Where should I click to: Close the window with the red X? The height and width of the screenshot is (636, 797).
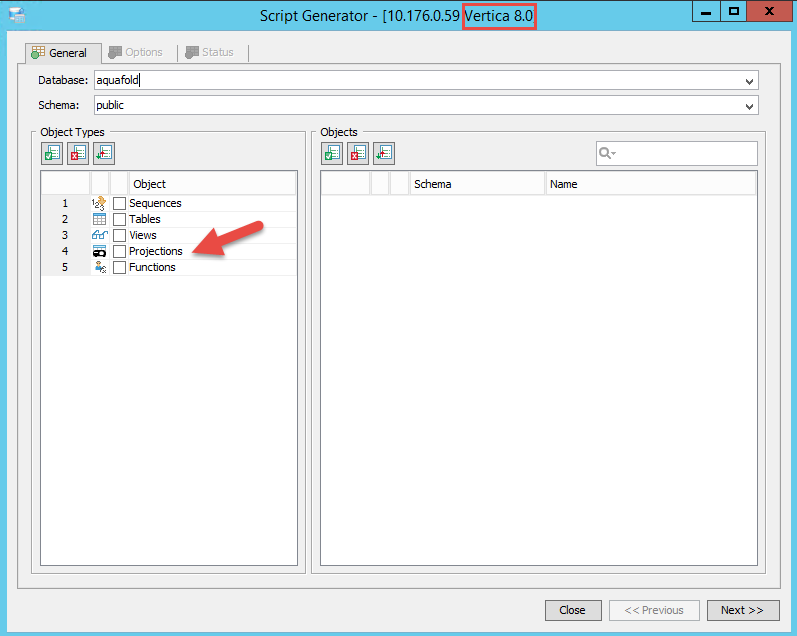(770, 12)
